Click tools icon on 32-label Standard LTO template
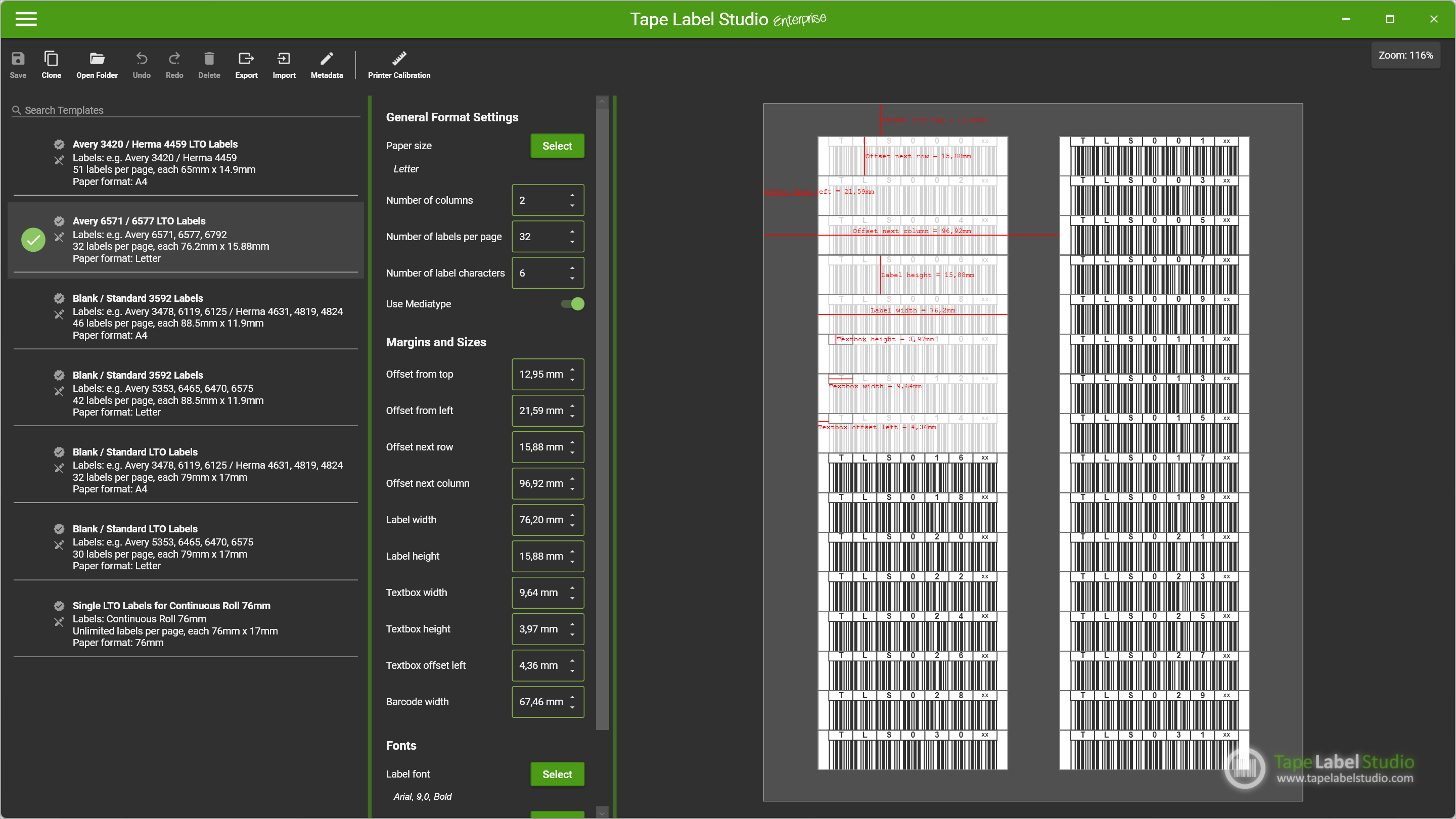Image resolution: width=1456 pixels, height=819 pixels. pos(59,468)
